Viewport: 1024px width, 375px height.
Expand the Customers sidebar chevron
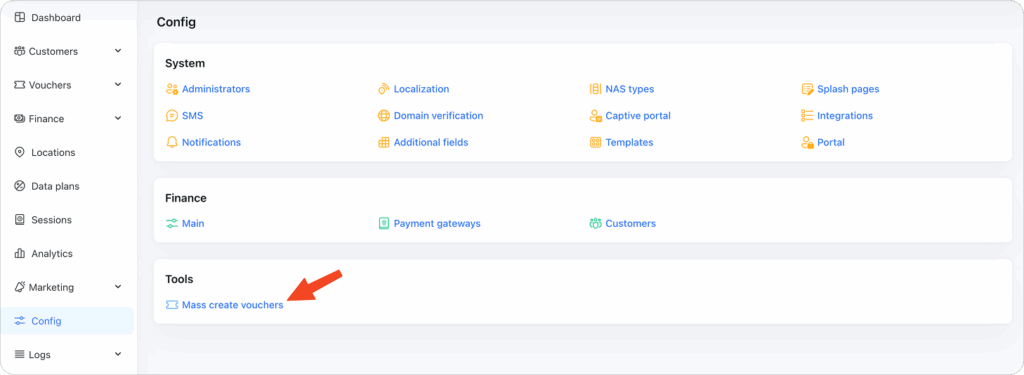click(118, 50)
